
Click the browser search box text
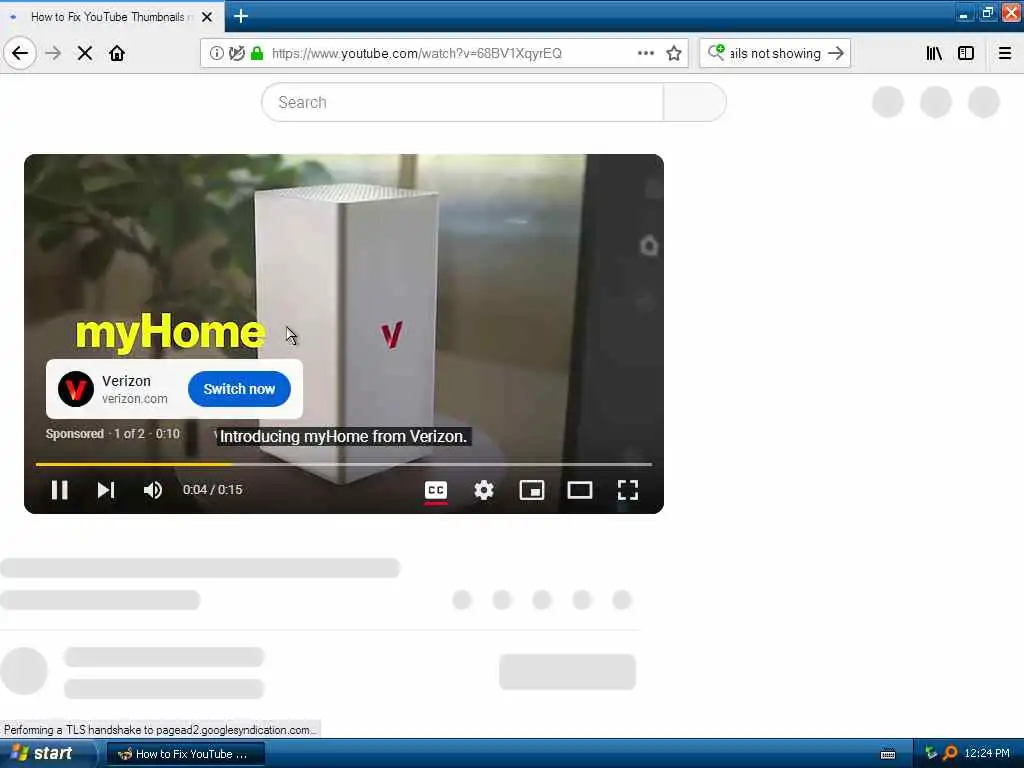coord(775,53)
